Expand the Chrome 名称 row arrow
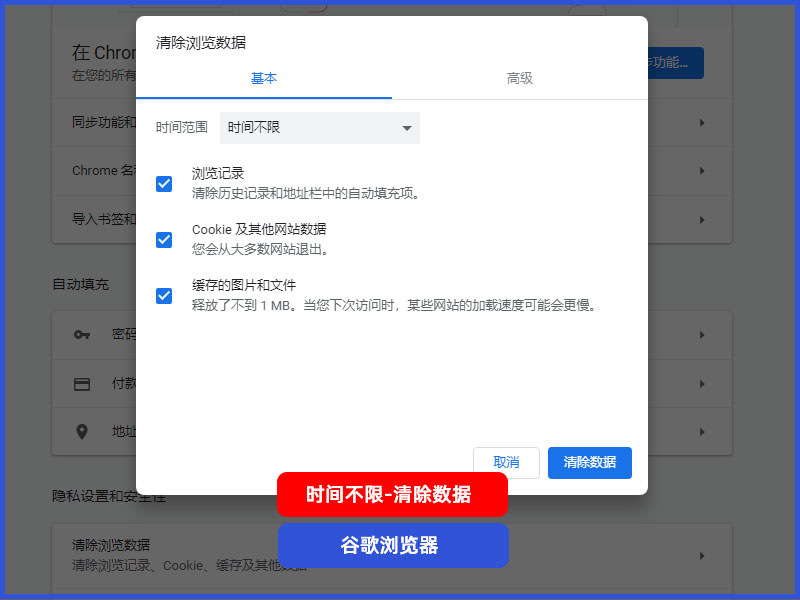The height and width of the screenshot is (600, 800). pos(702,171)
